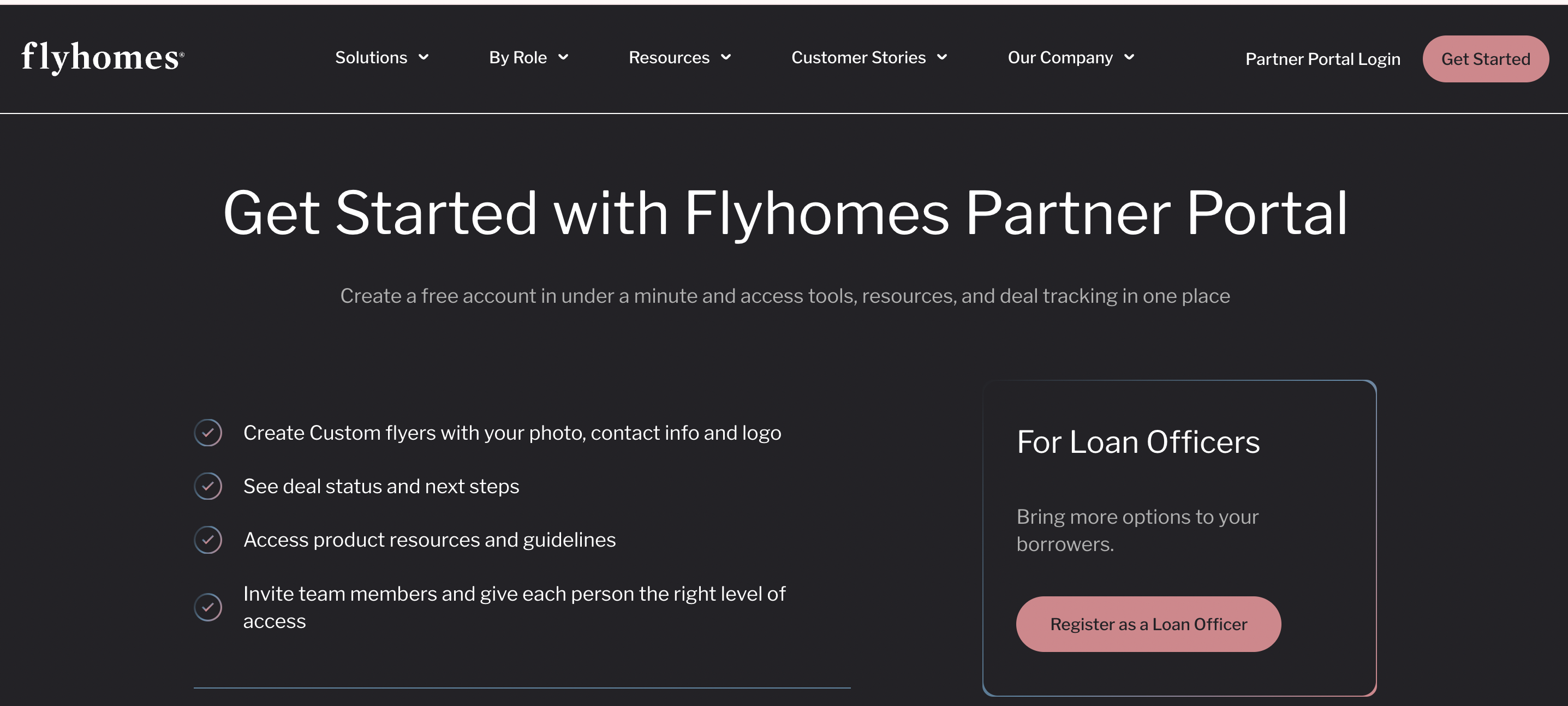Click checkmark icon beside Create Custom flyers
The width and height of the screenshot is (1568, 706).
point(208,433)
